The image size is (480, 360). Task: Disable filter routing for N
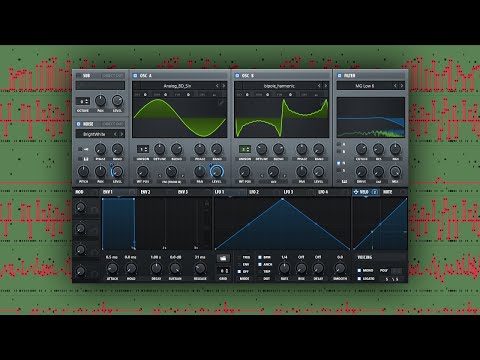click(339, 163)
